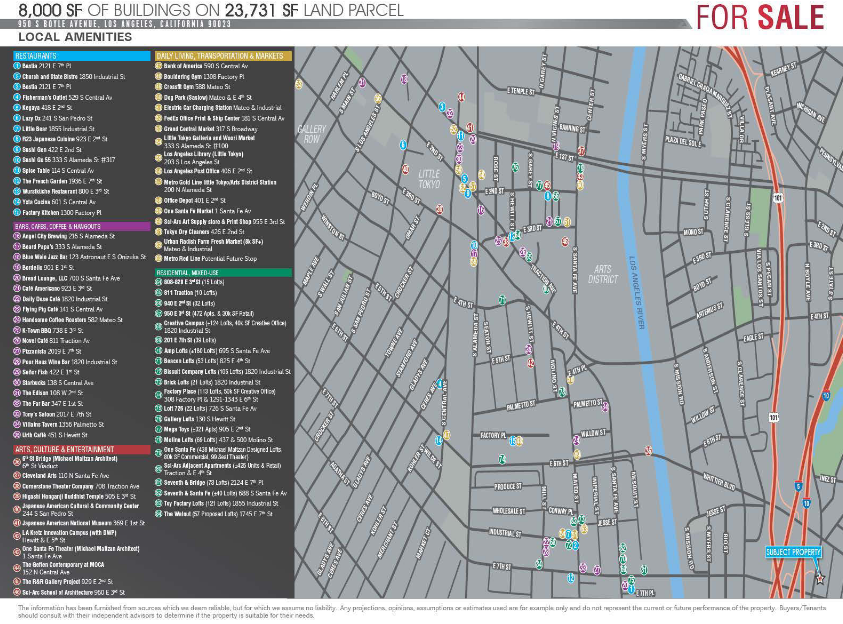This screenshot has width=843, height=624.
Task: Select the Bars, Cafes, Coffee & Hangouts header
Action: pos(61,226)
